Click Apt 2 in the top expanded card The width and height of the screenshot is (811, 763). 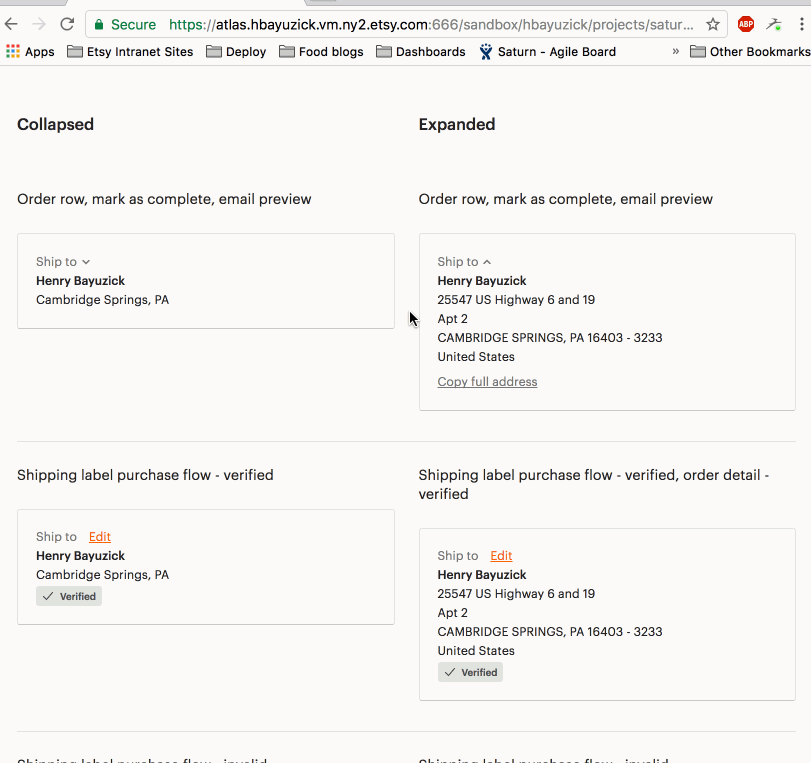pos(453,319)
